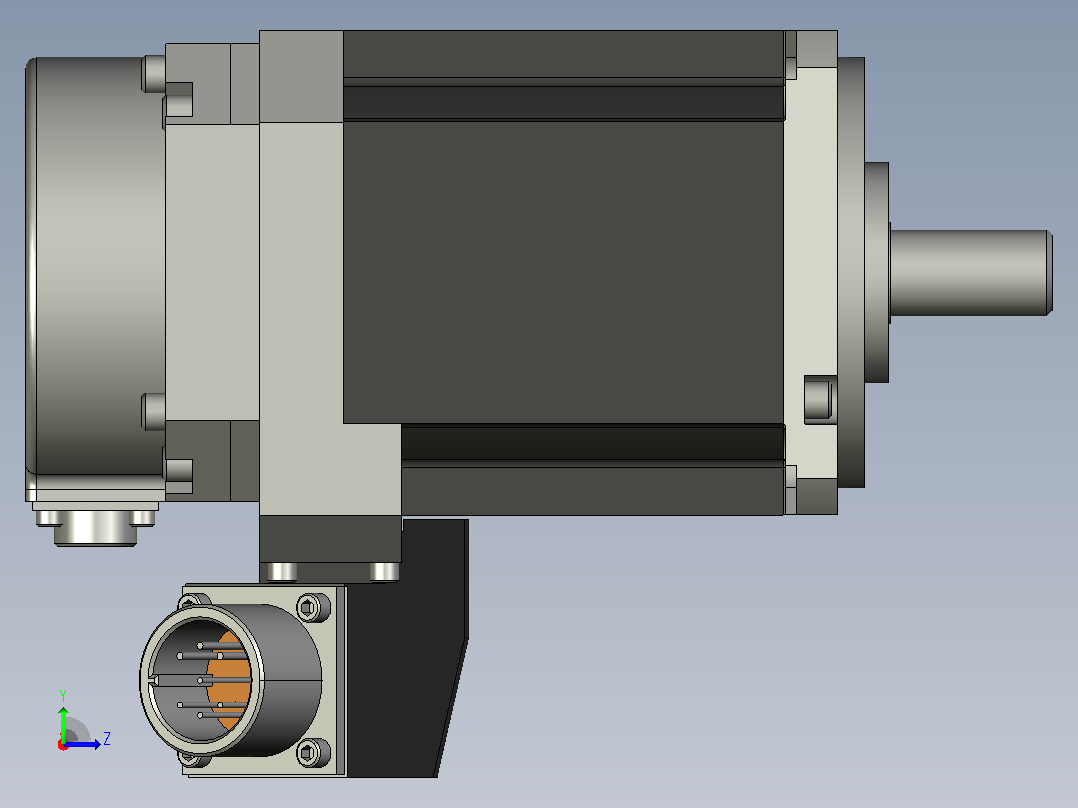The image size is (1078, 808).
Task: Click the "Z" axis label
Action: point(107,739)
